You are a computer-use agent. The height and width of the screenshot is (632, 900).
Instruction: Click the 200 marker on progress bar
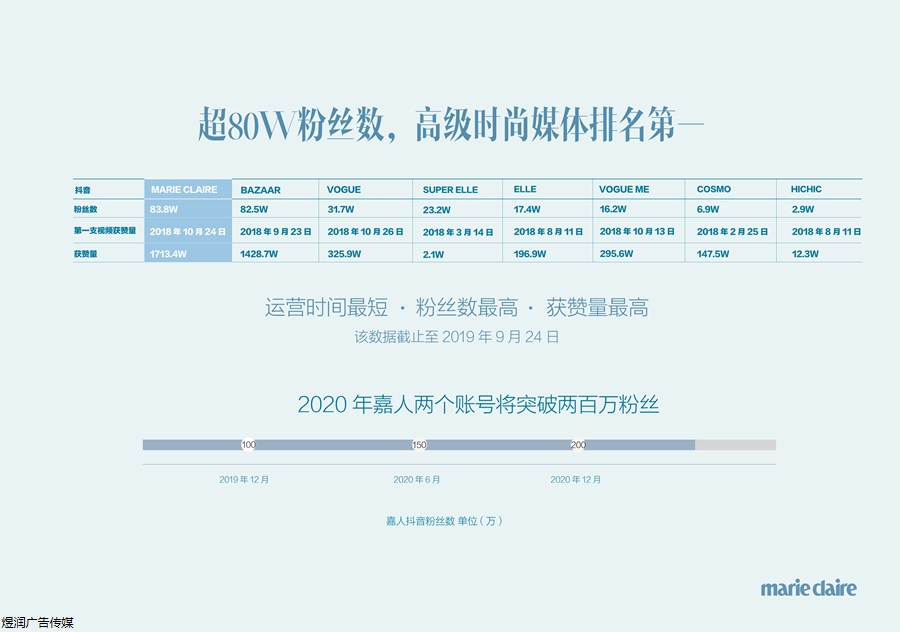click(578, 445)
